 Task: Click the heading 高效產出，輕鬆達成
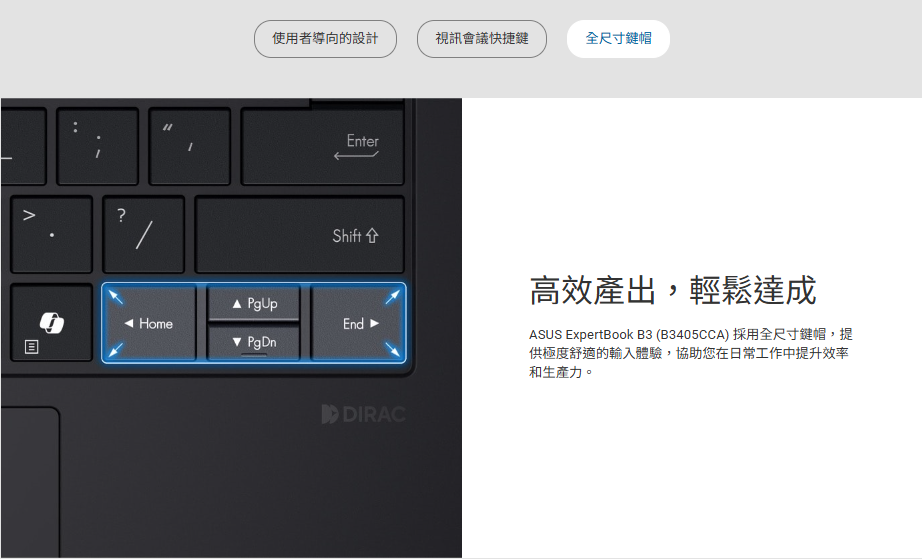(x=672, y=291)
